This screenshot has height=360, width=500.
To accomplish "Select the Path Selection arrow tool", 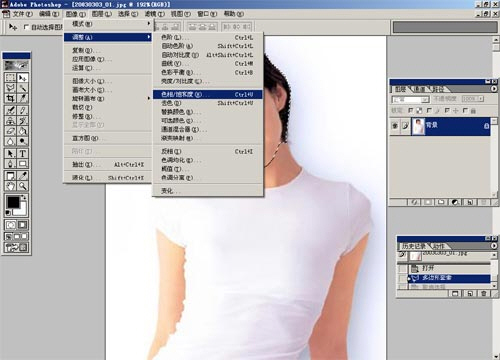I will (10, 153).
